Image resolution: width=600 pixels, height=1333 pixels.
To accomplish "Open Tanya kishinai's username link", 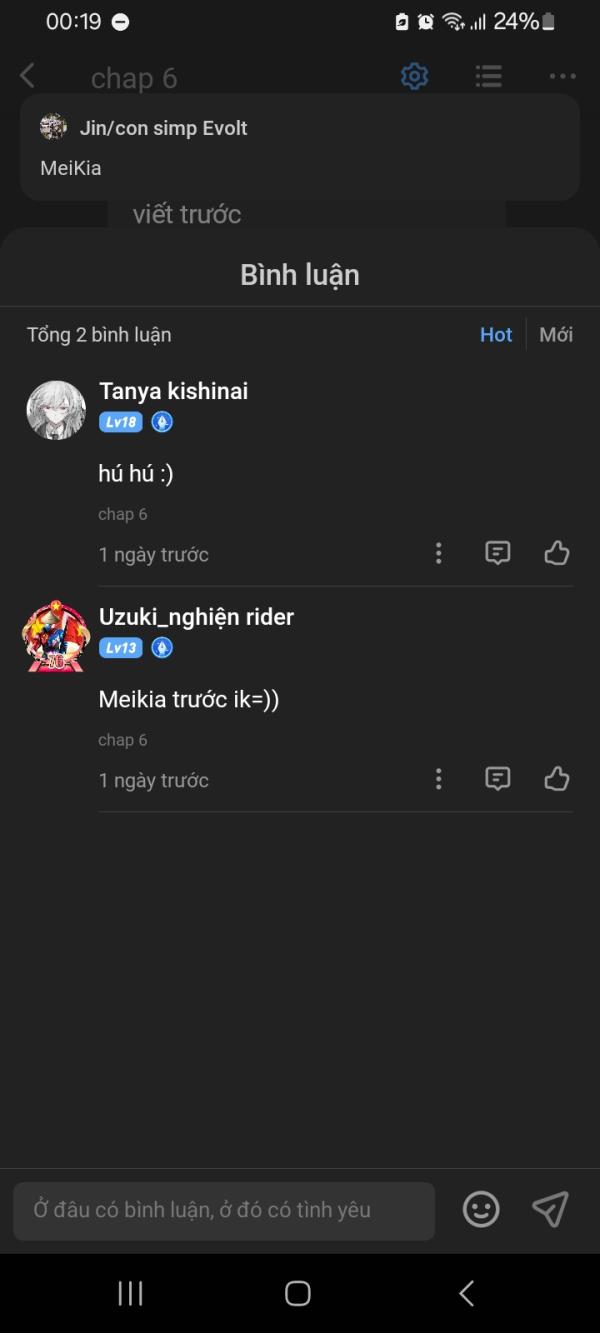I will [x=173, y=391].
